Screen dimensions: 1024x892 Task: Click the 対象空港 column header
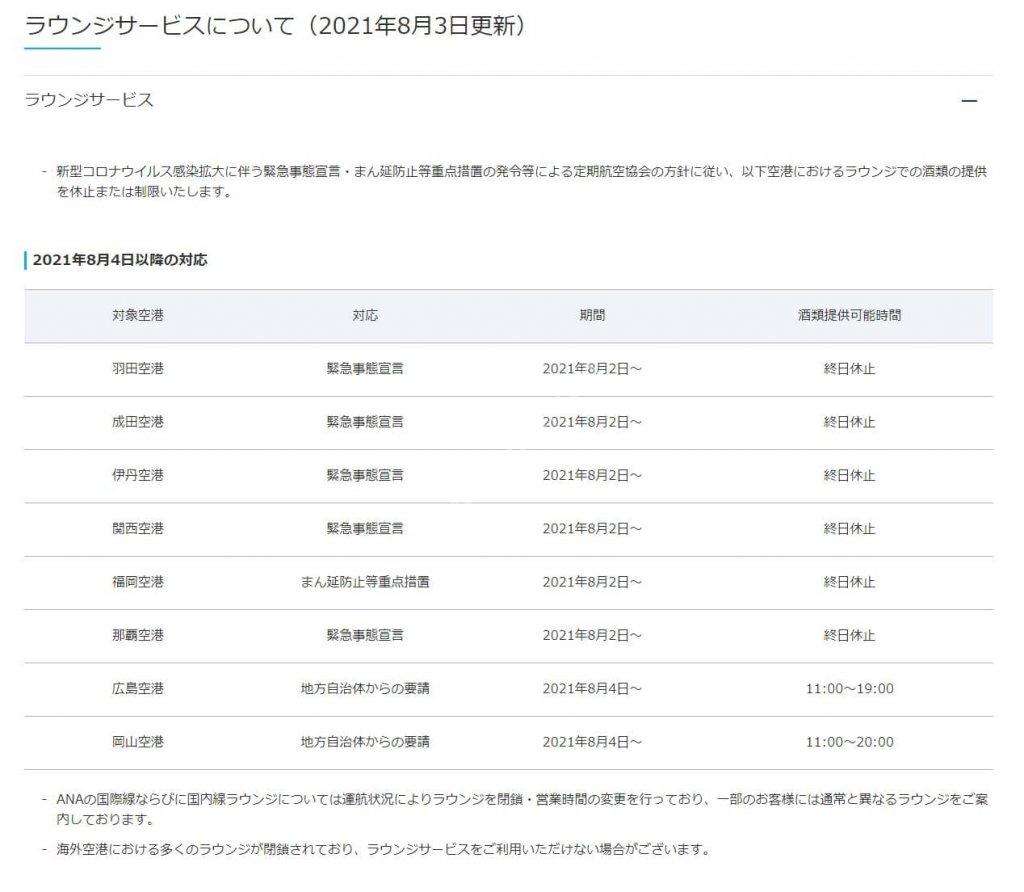(138, 315)
